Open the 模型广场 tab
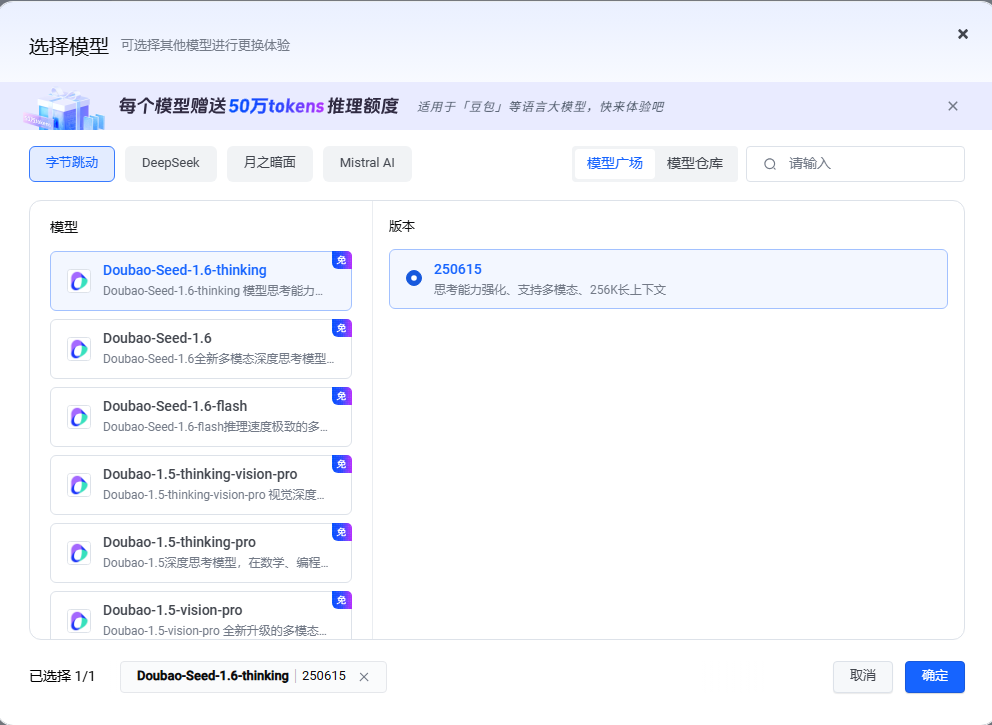Screen dimensions: 992x725 point(614,164)
